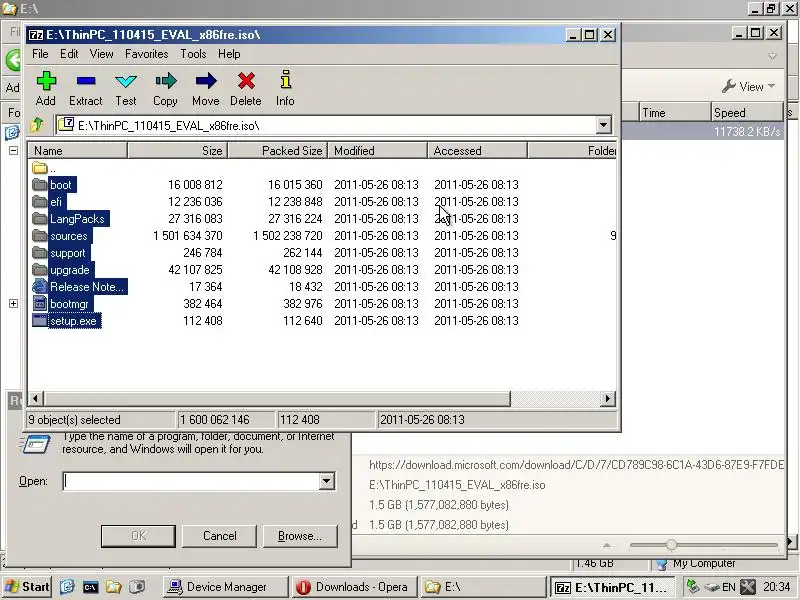This screenshot has height=600, width=800.
Task: Click the 7z icon in title bar
Action: coord(36,35)
